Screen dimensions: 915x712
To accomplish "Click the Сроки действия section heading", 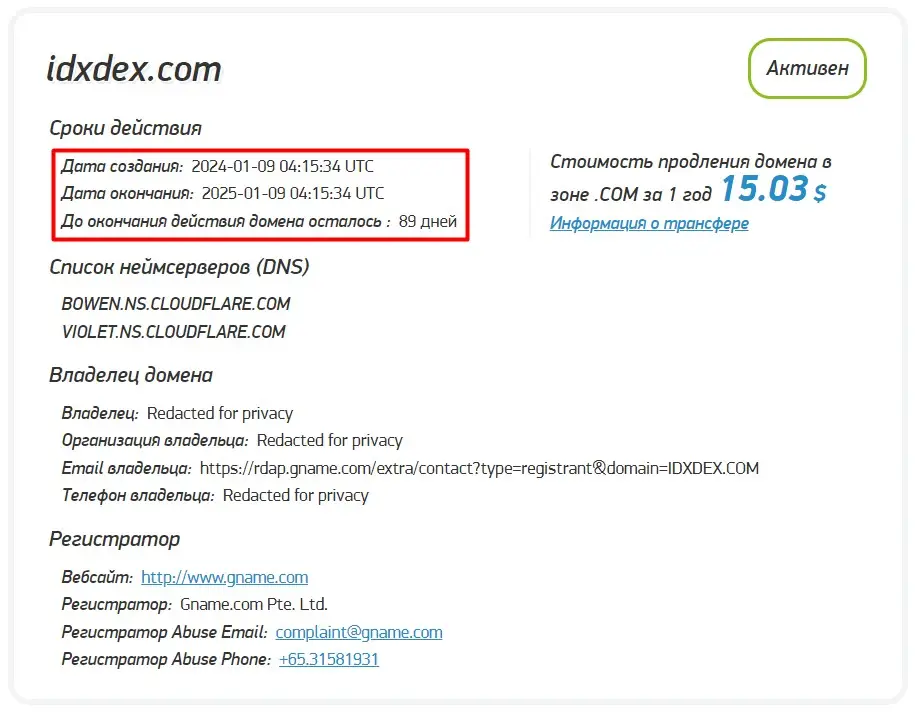I will (x=125, y=128).
